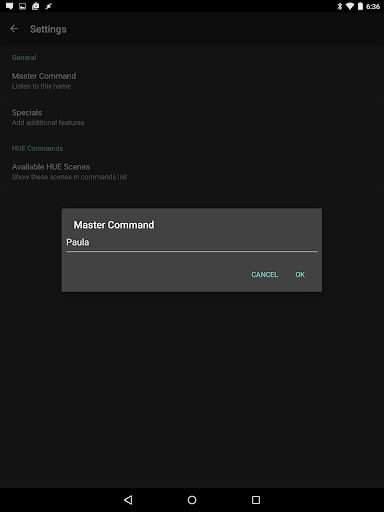
Task: Tap the Settings page title
Action: (48, 29)
